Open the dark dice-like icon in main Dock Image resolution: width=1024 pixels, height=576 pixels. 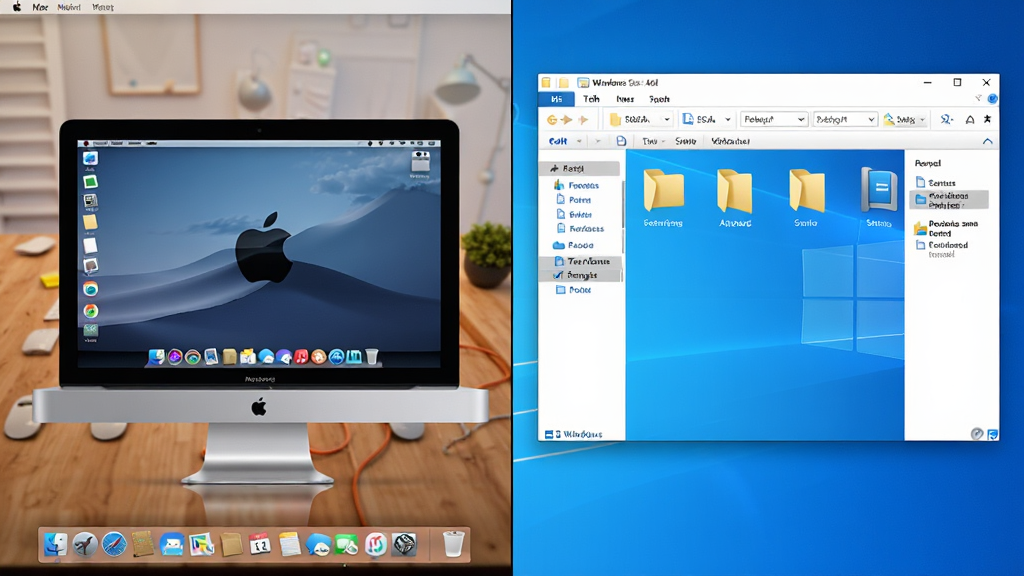(x=404, y=545)
